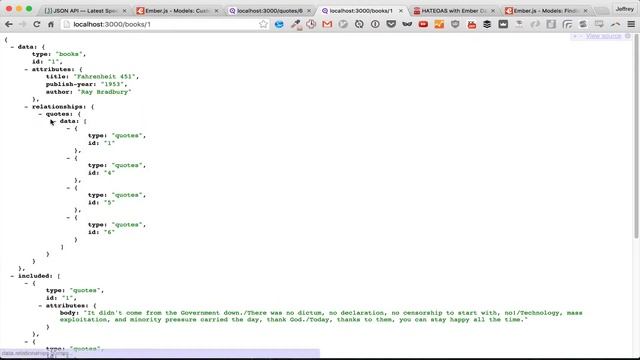Collapse the quotes relationship object
Screen dimensions: 640x360
[40, 114]
